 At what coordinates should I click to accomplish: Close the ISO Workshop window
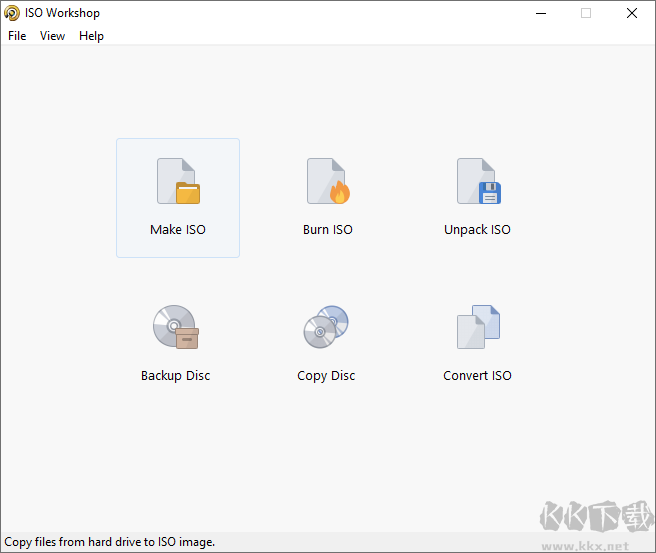click(x=632, y=13)
